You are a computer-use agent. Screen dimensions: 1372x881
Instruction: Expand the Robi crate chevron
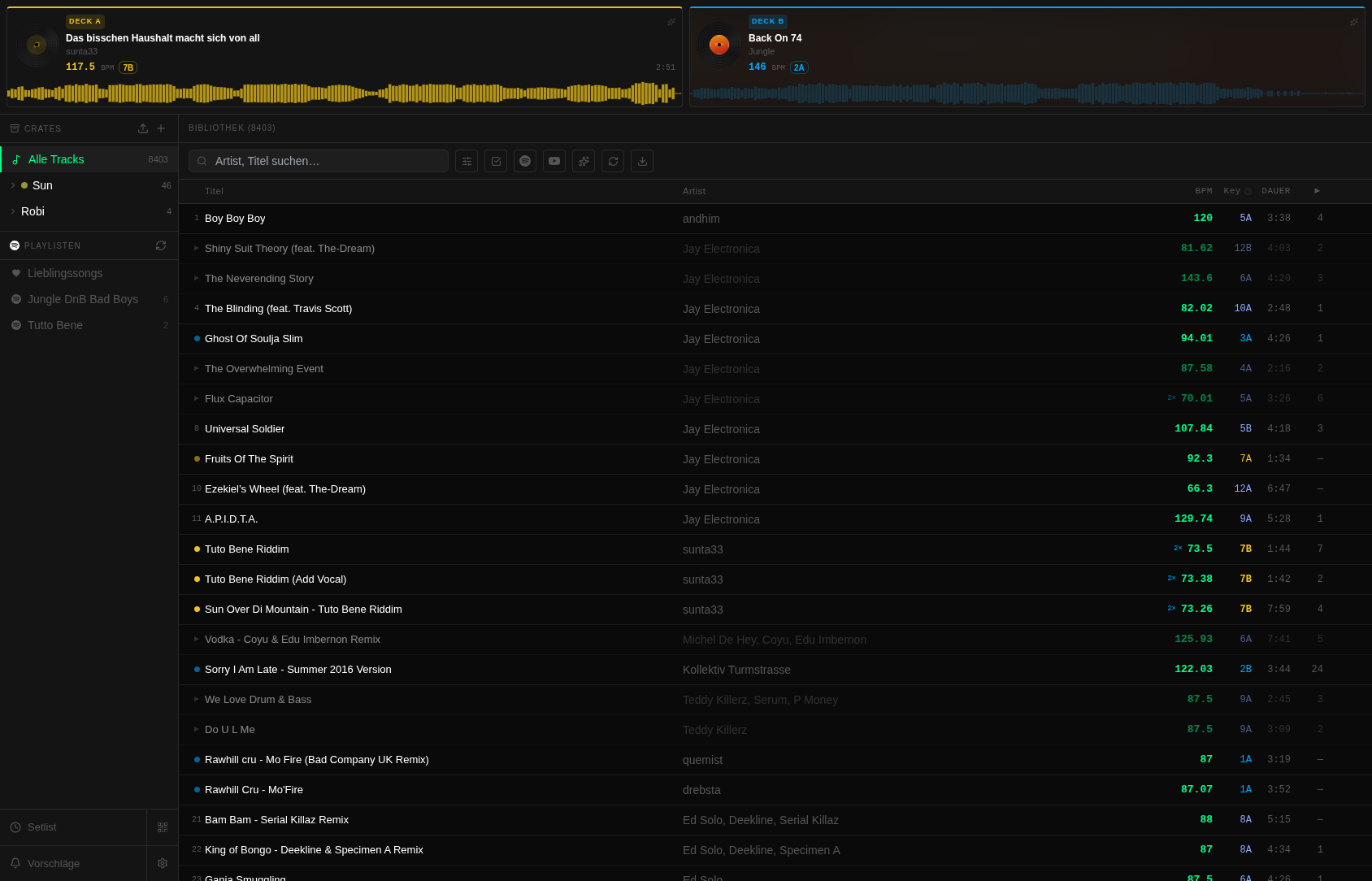[13, 211]
